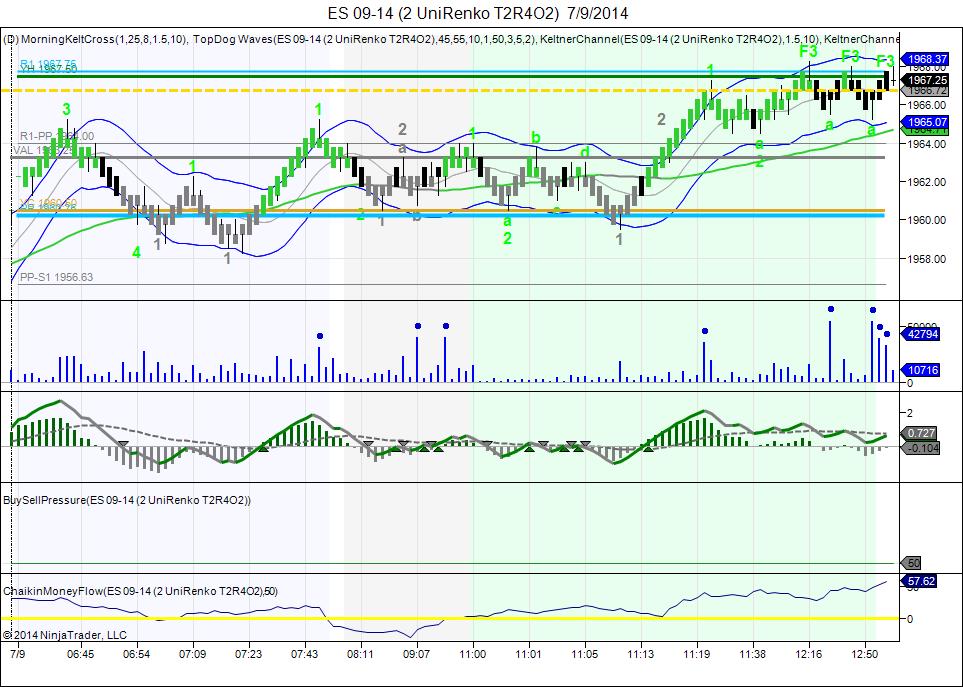
Task: Click the -0.104 oscillator value marker
Action: coord(919,448)
